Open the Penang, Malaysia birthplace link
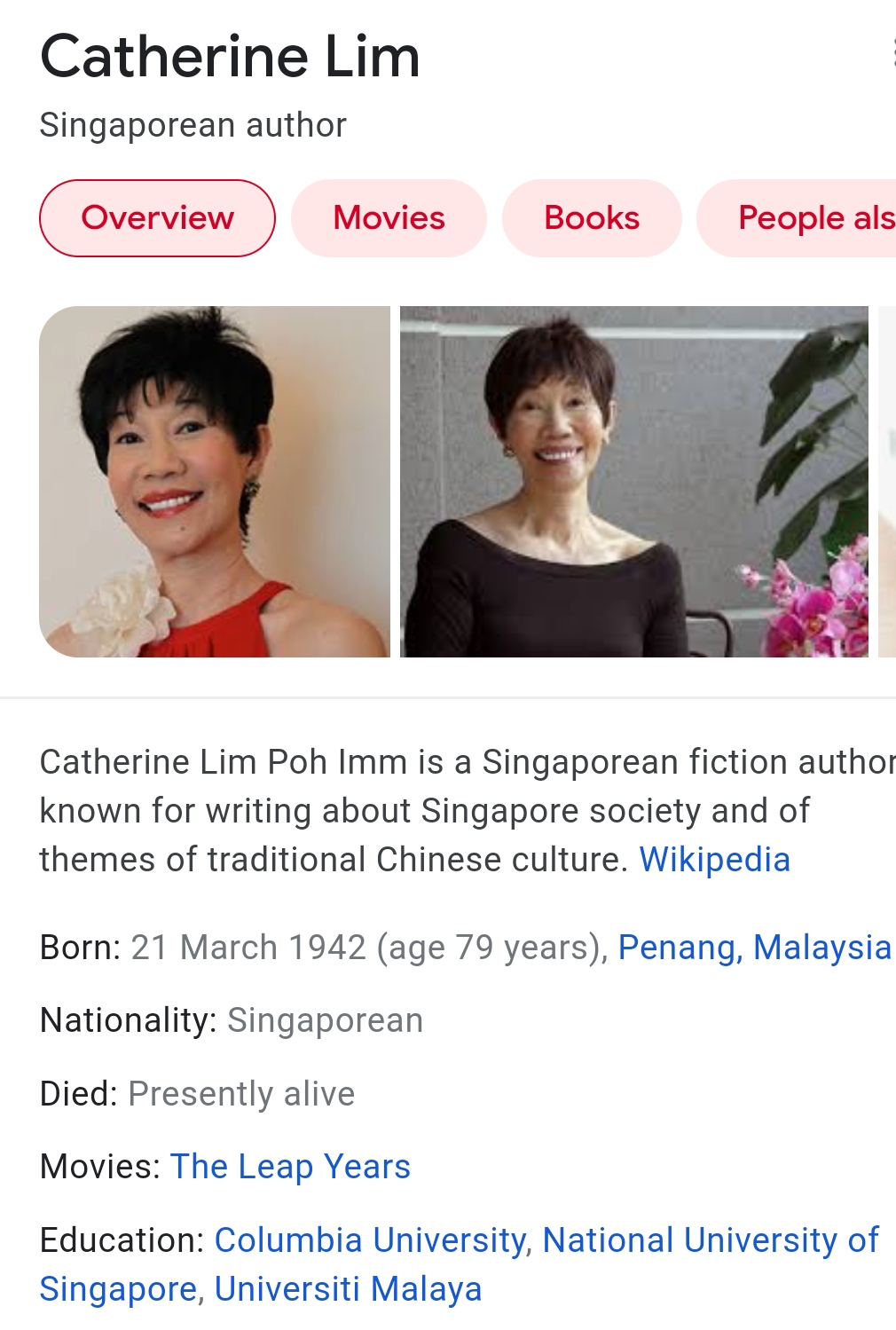This screenshot has height=1330, width=896. tap(754, 948)
